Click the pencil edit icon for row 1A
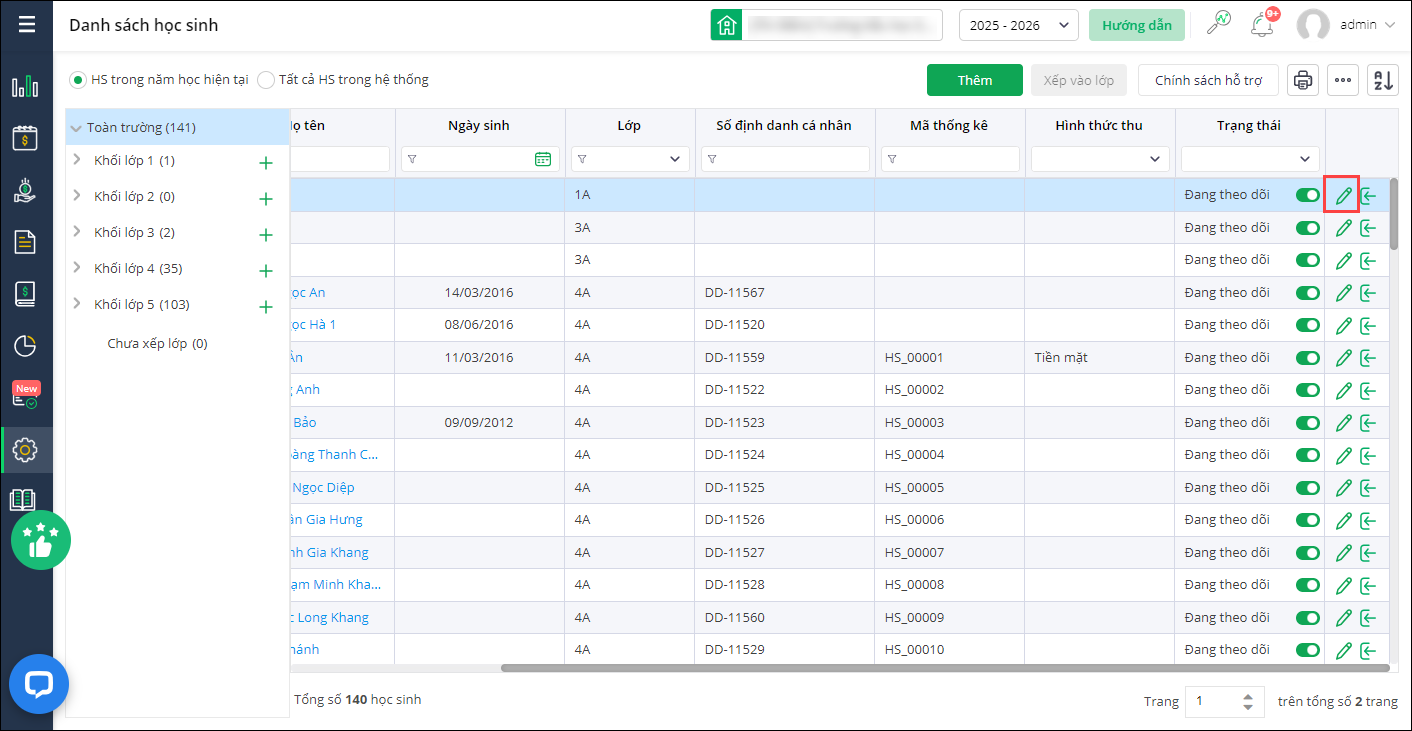The image size is (1412, 731). point(1343,195)
